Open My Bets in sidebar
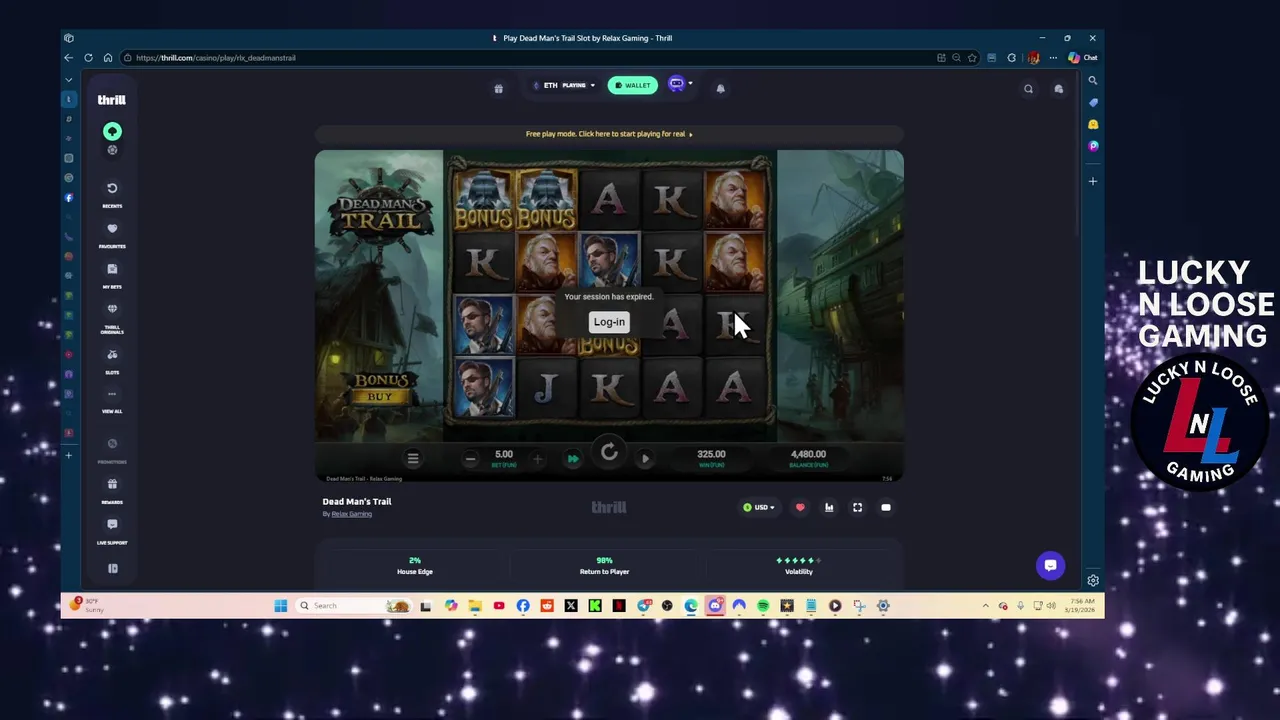The width and height of the screenshot is (1280, 720). click(112, 274)
